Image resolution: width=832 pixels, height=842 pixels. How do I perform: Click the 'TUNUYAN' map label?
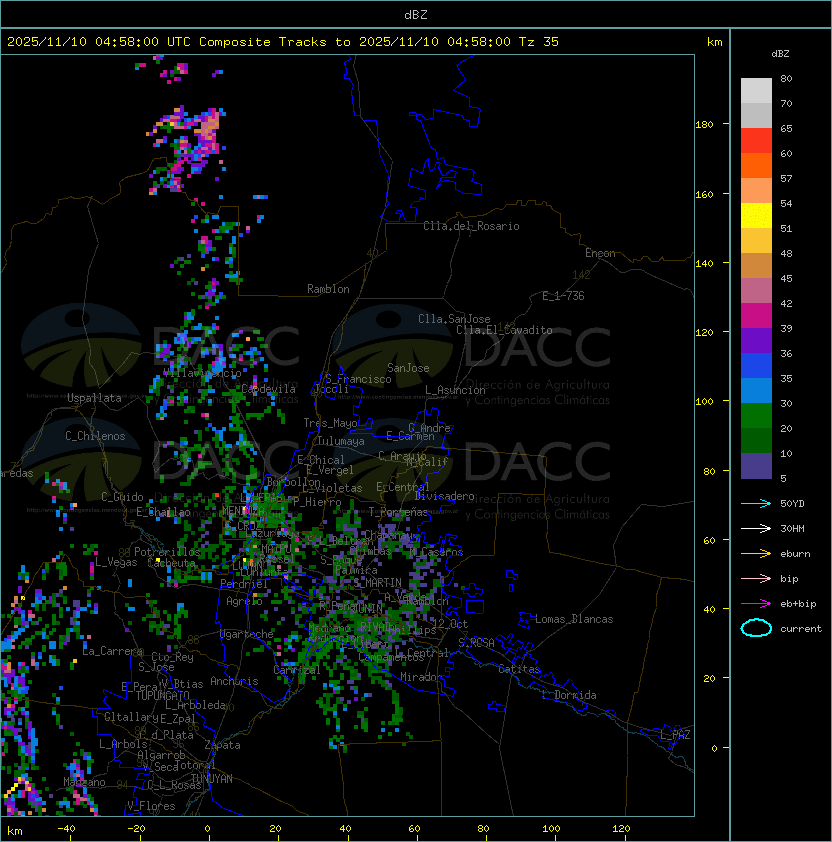[x=212, y=779]
